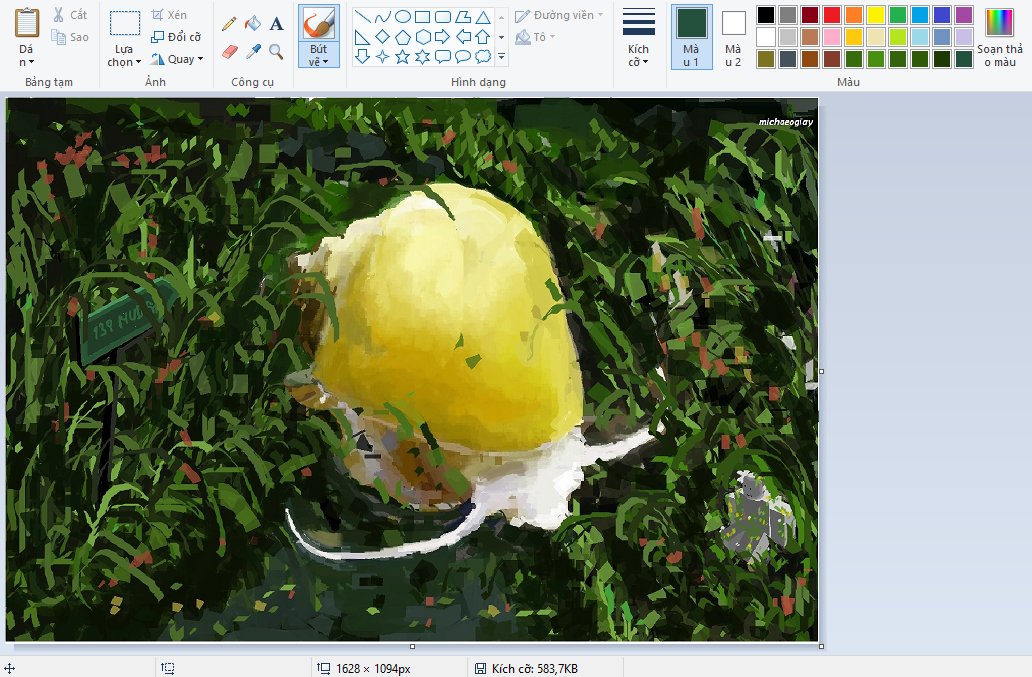Viewport: 1032px width, 677px height.
Task: Choose the Rounded rectangle shape
Action: click(443, 17)
